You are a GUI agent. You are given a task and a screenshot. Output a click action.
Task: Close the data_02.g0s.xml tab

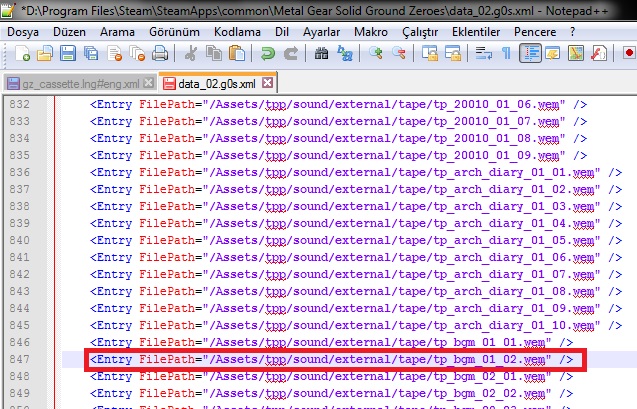coord(267,83)
